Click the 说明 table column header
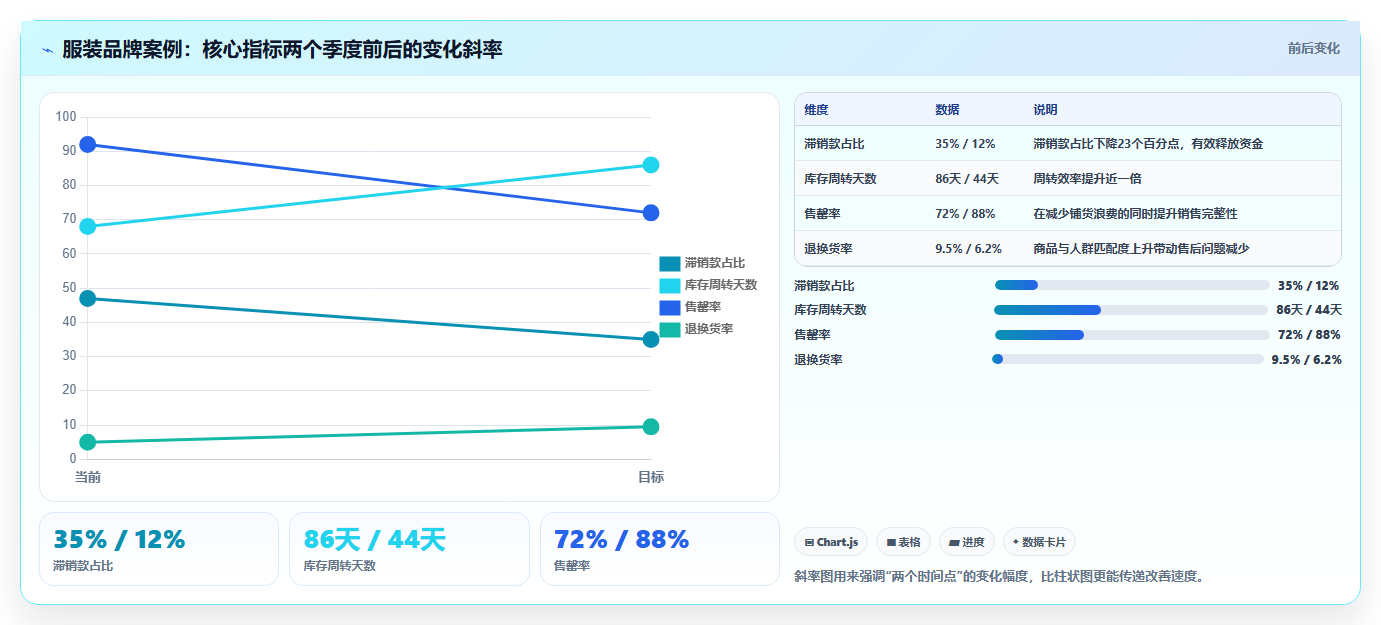The image size is (1381, 625). tap(1045, 110)
